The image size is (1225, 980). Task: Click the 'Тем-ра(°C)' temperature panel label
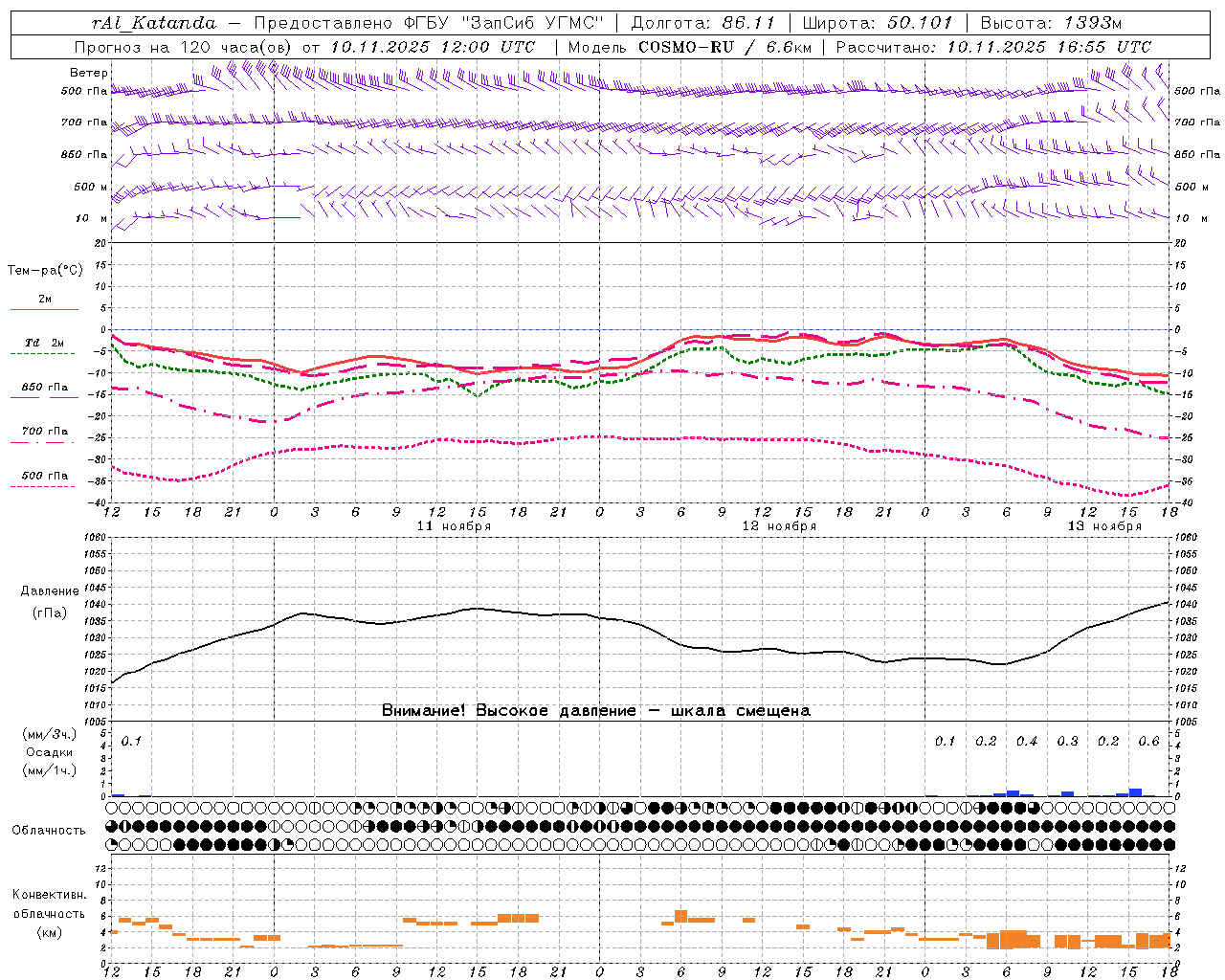[45, 271]
